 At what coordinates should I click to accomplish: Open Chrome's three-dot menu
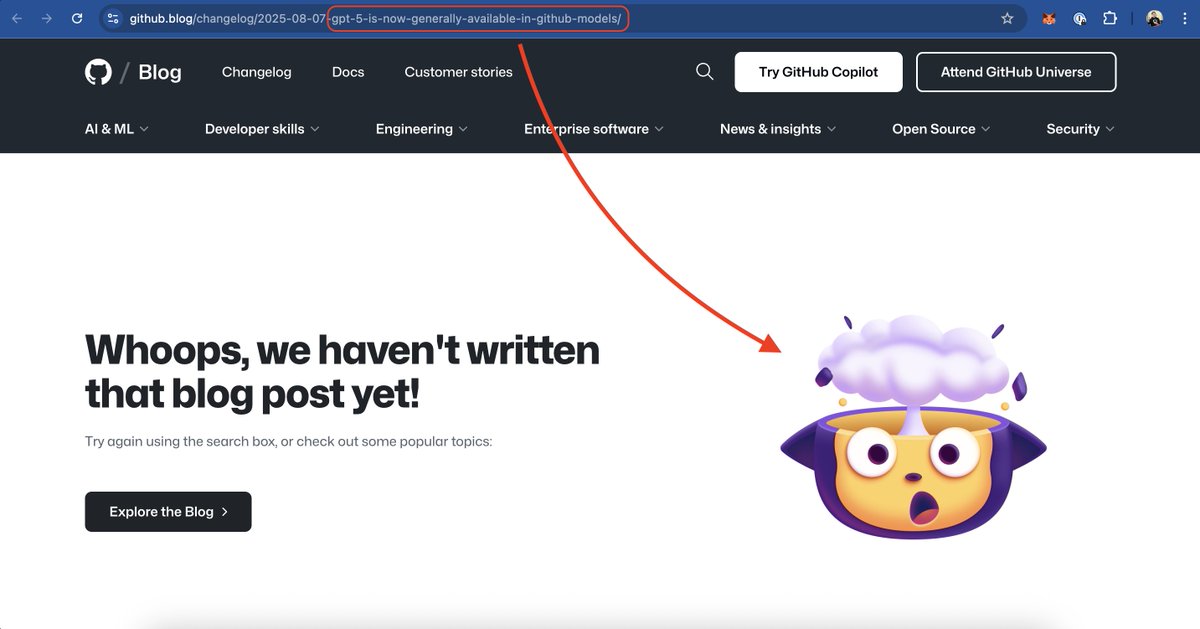pos(1184,18)
